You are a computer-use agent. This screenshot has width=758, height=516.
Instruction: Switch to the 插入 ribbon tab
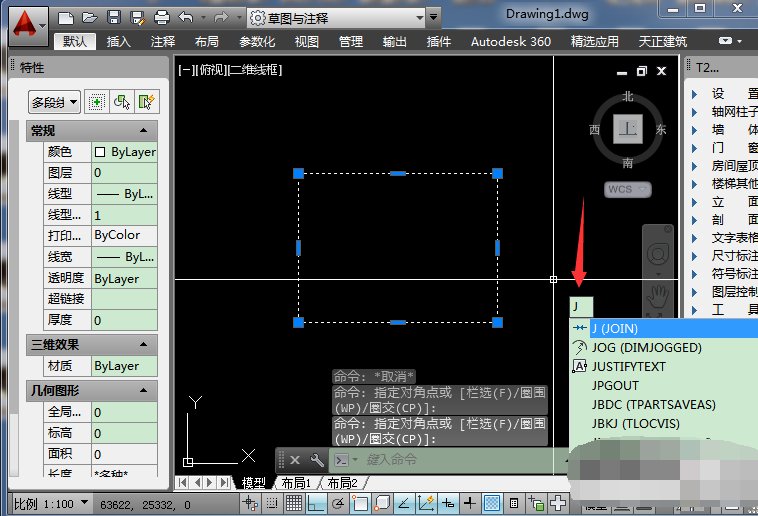point(118,42)
